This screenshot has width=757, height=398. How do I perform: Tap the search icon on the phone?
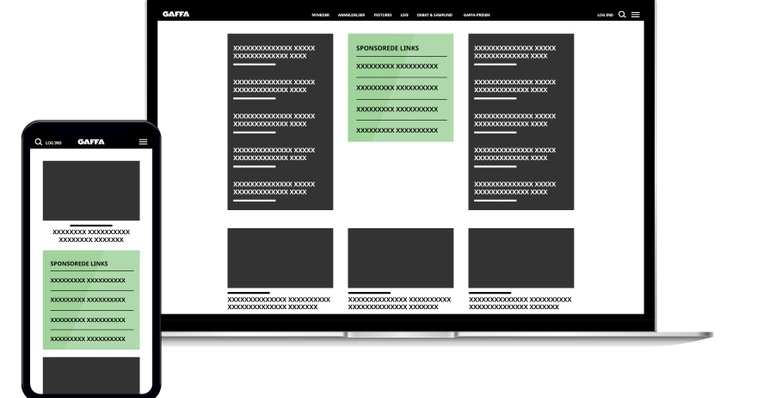[x=38, y=142]
